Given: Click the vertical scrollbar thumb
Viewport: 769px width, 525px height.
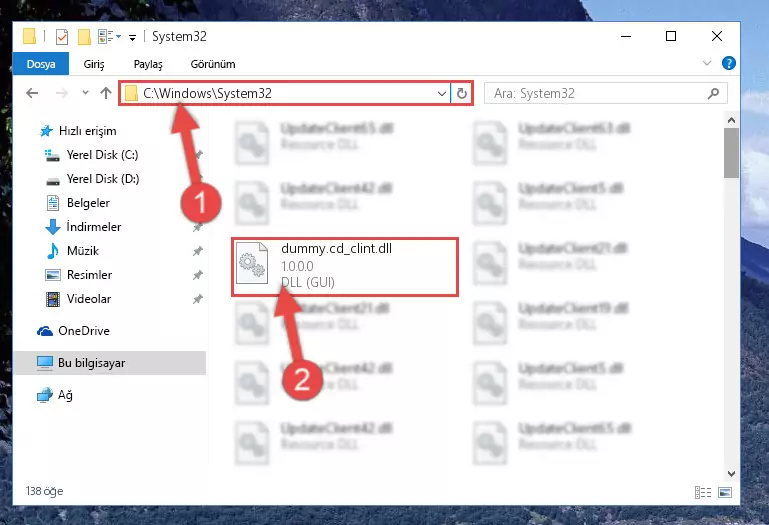Looking at the screenshot, I should [x=731, y=153].
